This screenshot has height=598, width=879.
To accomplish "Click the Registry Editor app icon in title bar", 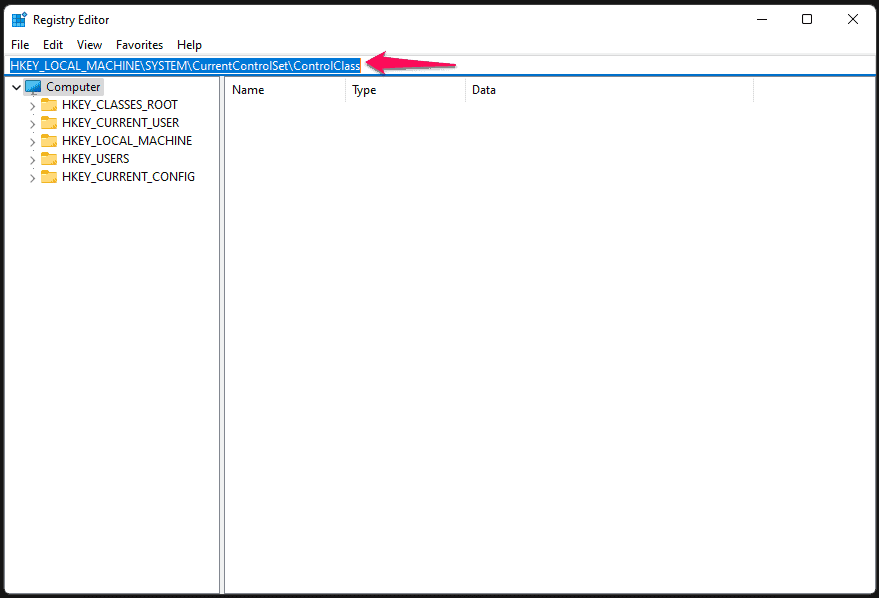I will (x=19, y=20).
